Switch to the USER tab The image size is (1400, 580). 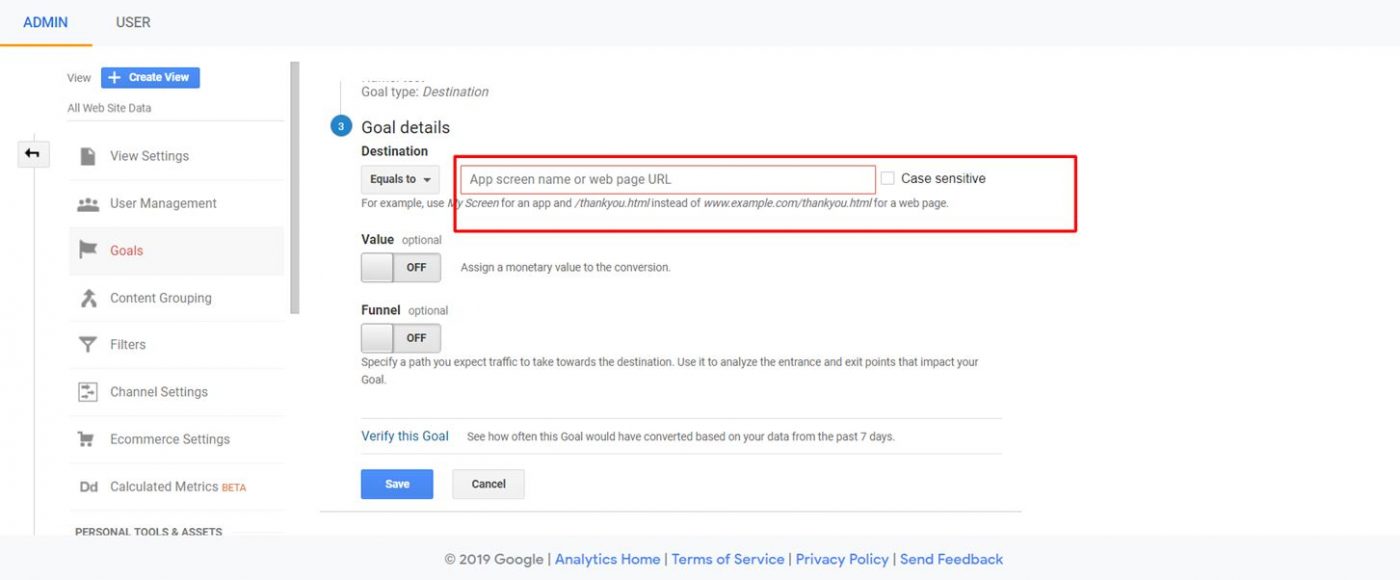tap(132, 21)
